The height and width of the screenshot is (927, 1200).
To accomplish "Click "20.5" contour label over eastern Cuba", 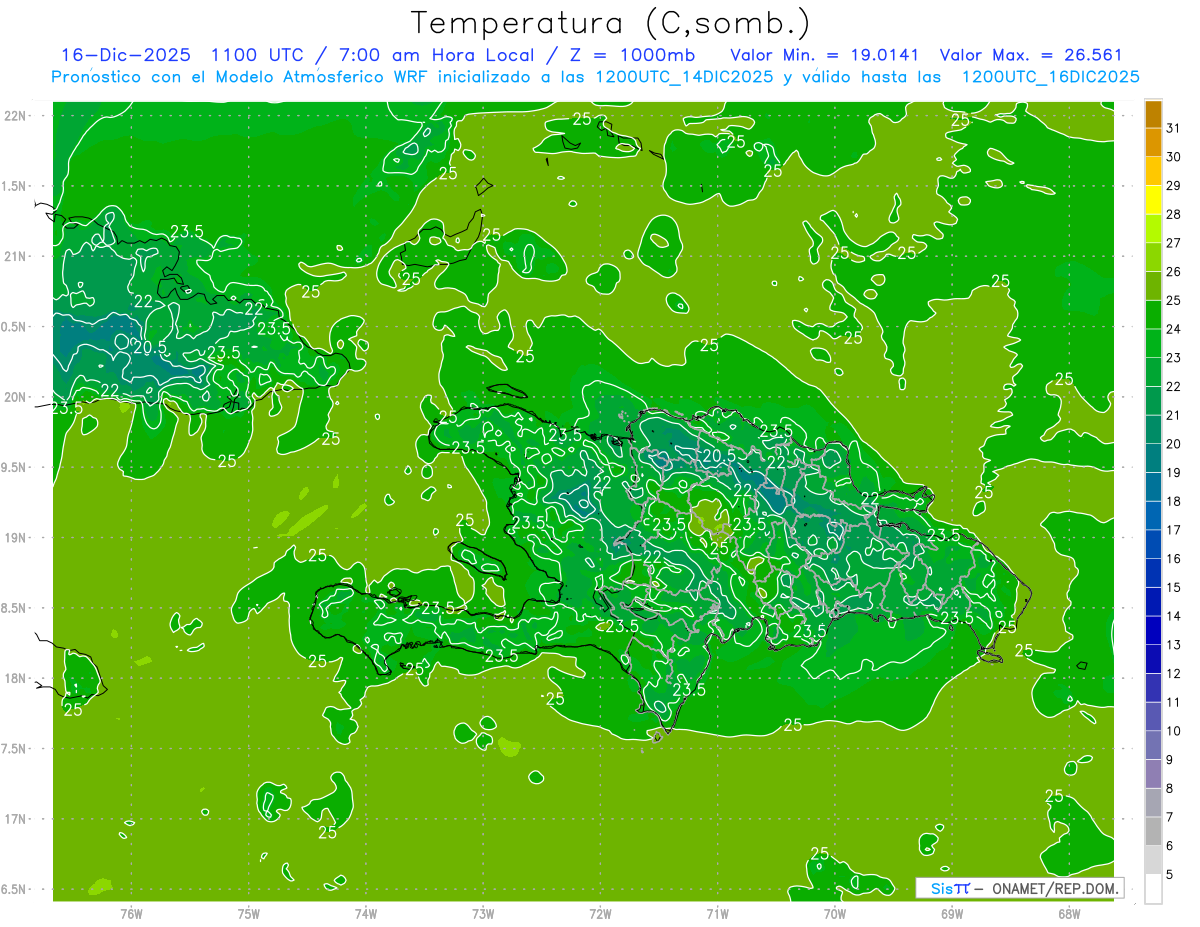I will pyautogui.click(x=150, y=346).
